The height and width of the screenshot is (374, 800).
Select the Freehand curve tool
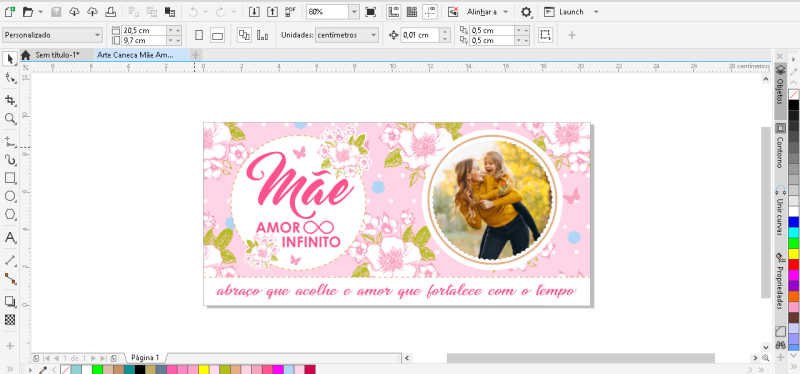[10, 141]
